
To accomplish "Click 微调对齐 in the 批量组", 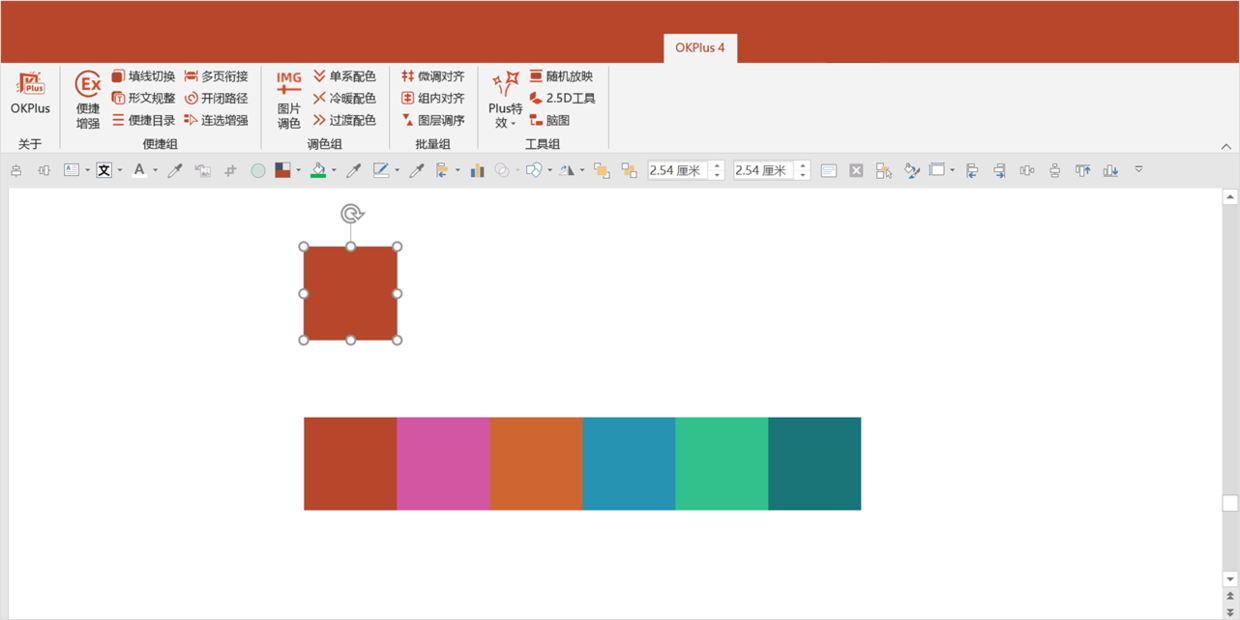I will [433, 76].
